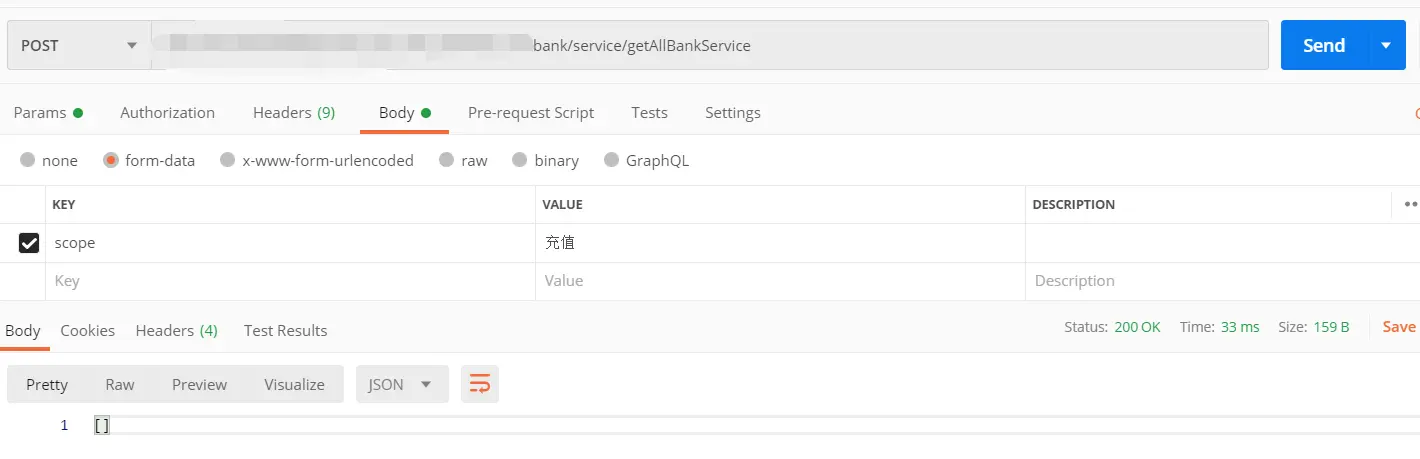Open the three-dots column options menu
1420x459 pixels.
(x=1410, y=204)
